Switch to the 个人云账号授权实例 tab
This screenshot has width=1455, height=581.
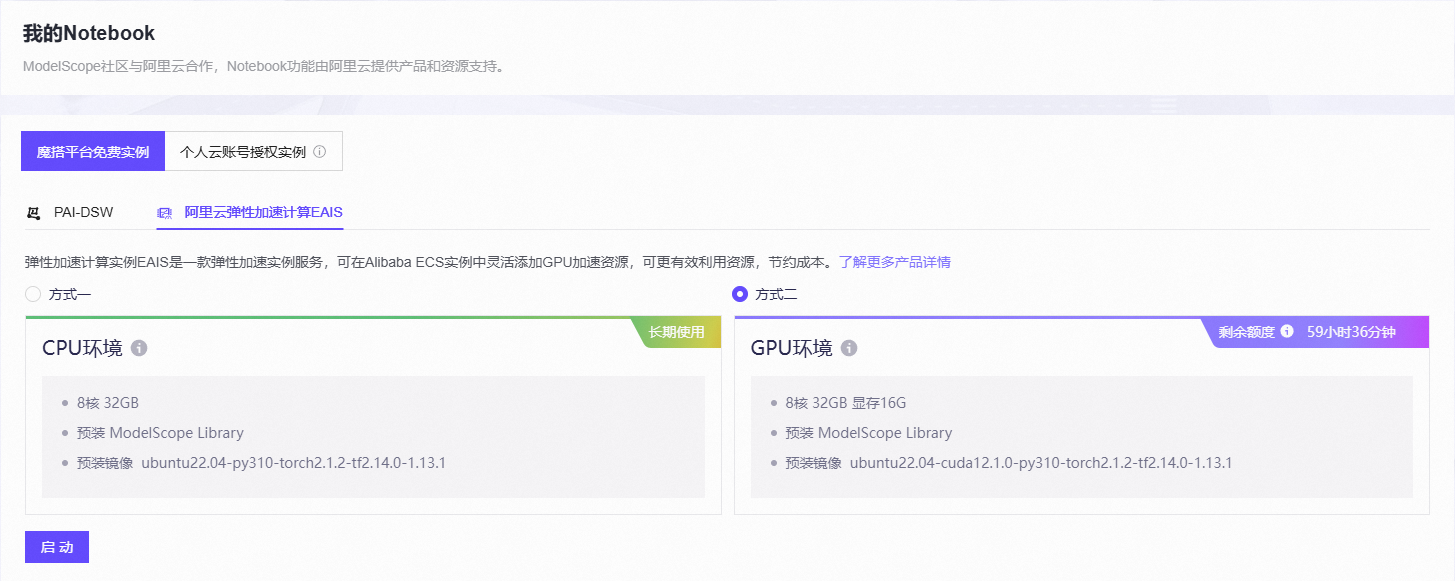pyautogui.click(x=246, y=150)
